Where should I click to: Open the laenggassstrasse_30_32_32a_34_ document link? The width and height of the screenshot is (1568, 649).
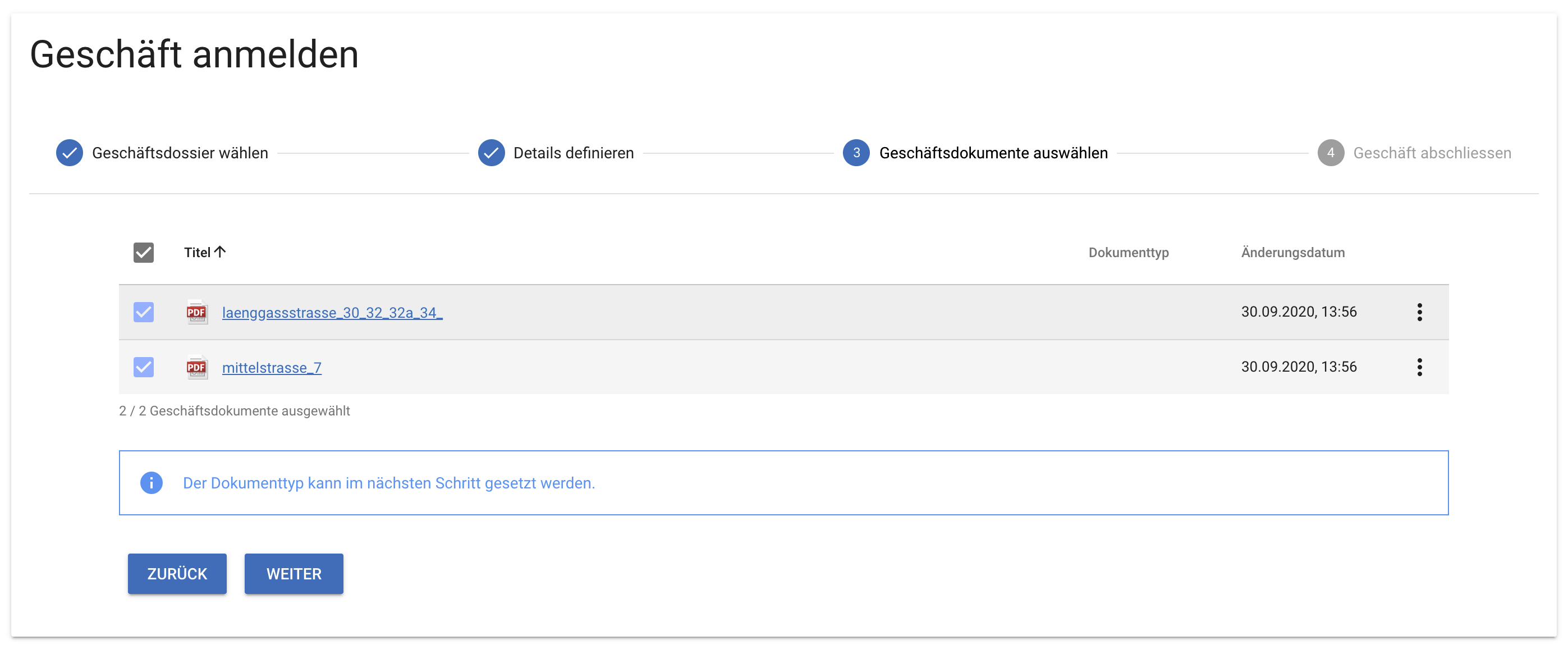(x=332, y=312)
